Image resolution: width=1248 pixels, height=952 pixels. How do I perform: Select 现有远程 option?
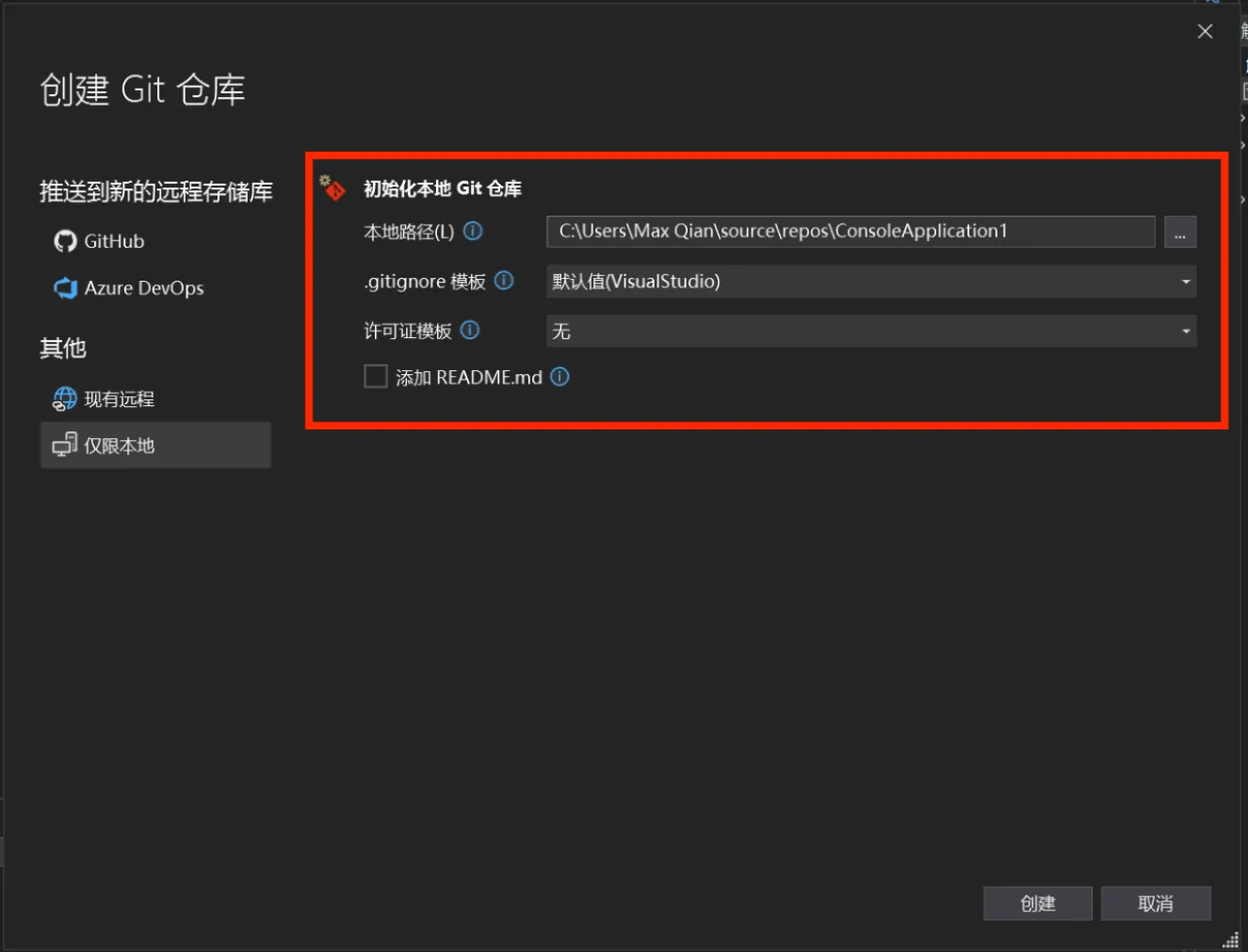click(118, 399)
